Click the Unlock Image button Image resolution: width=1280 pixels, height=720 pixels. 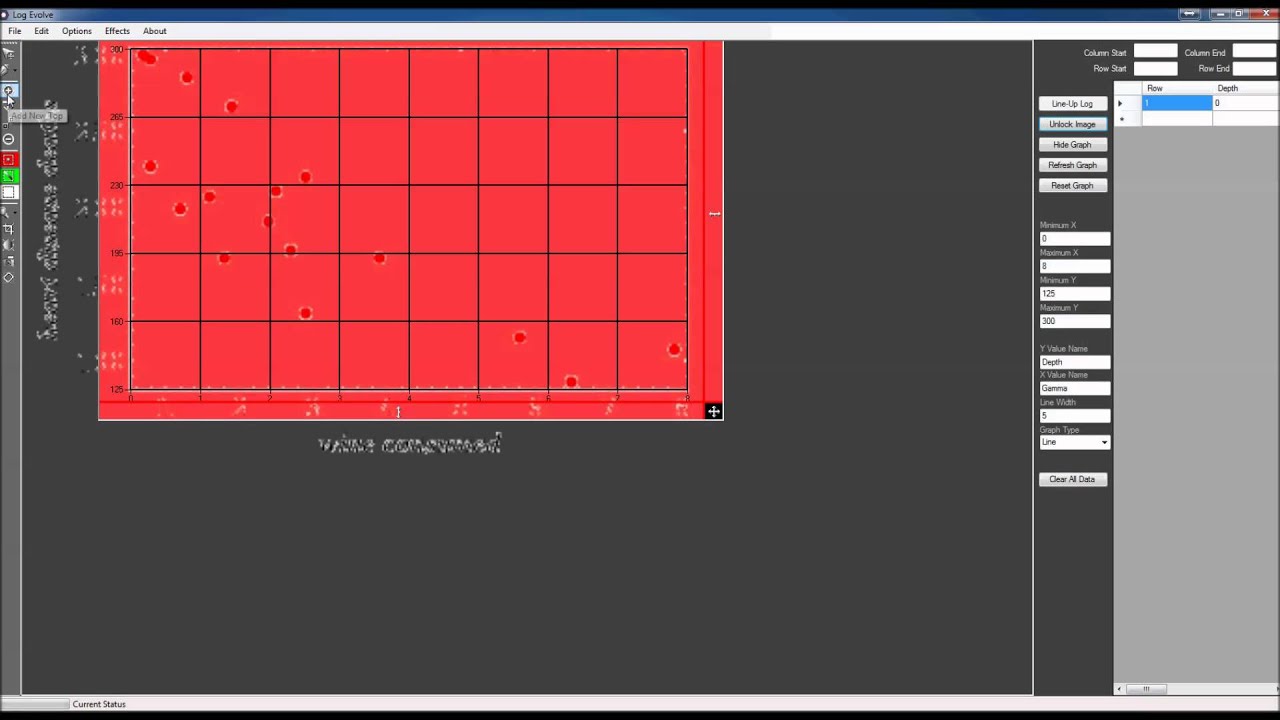1073,124
